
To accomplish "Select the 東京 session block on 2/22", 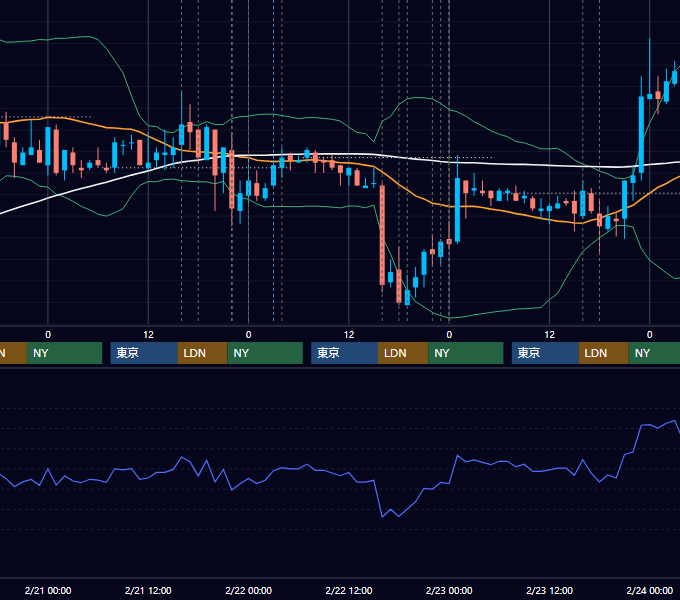I will point(344,353).
